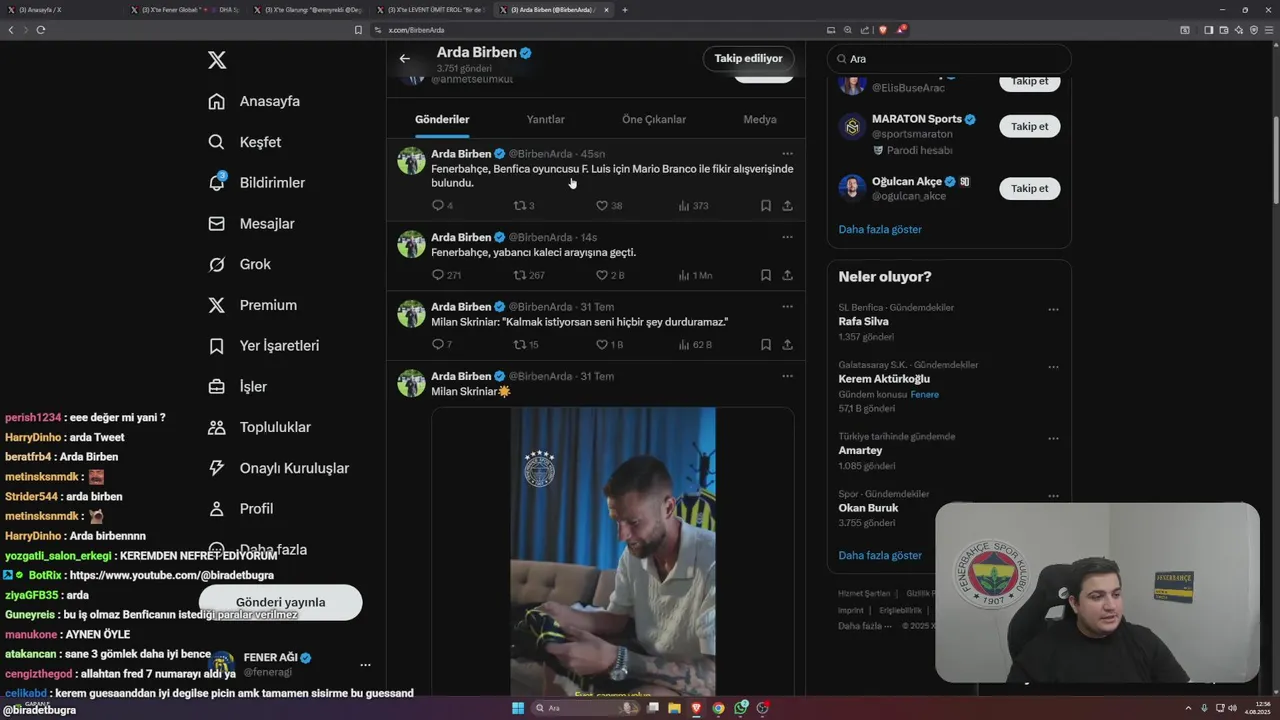Screen dimensions: 1280x720
Task: View analytics of the F. Luis post
Action: pos(693,206)
